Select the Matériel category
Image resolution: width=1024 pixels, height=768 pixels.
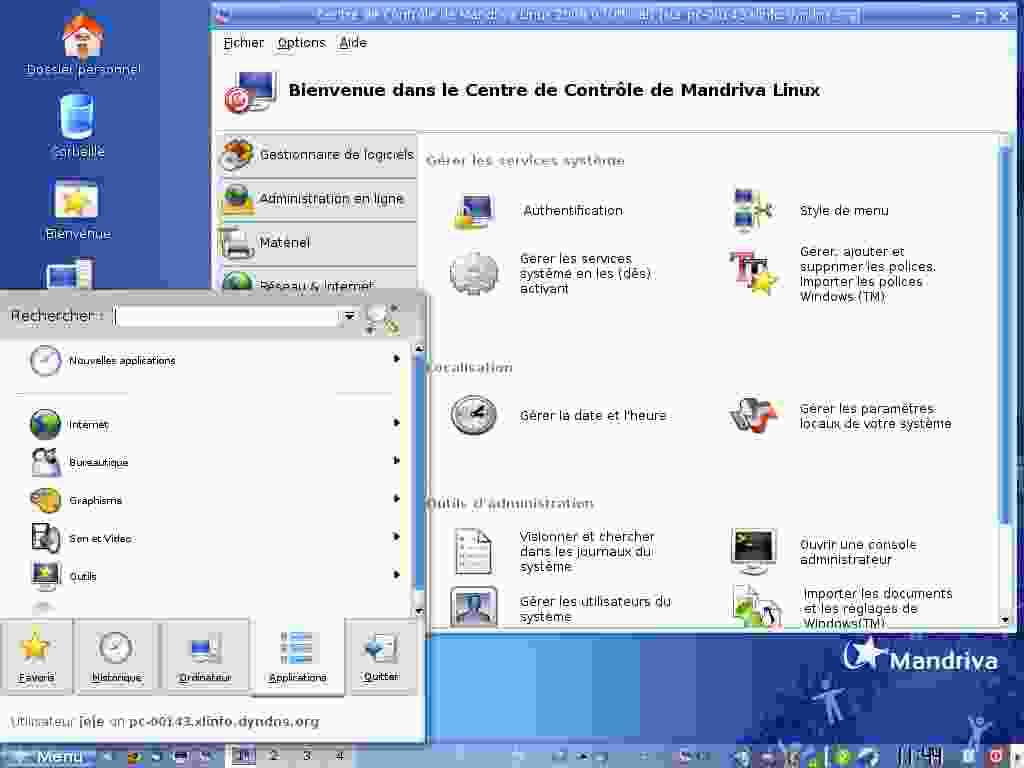pos(317,243)
